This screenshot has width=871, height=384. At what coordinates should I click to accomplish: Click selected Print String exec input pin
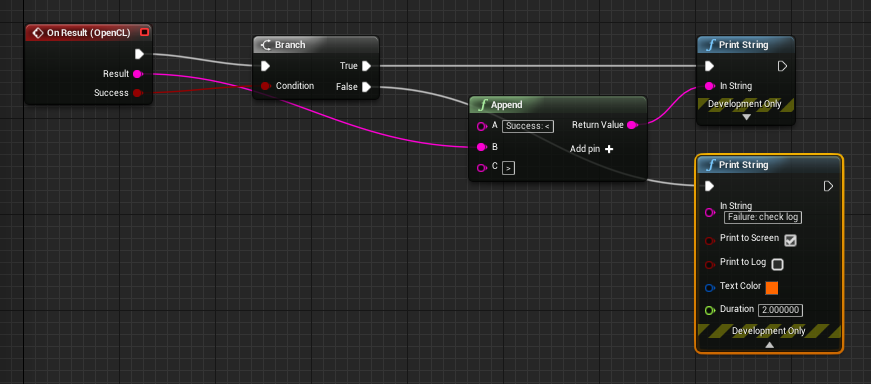pos(709,186)
